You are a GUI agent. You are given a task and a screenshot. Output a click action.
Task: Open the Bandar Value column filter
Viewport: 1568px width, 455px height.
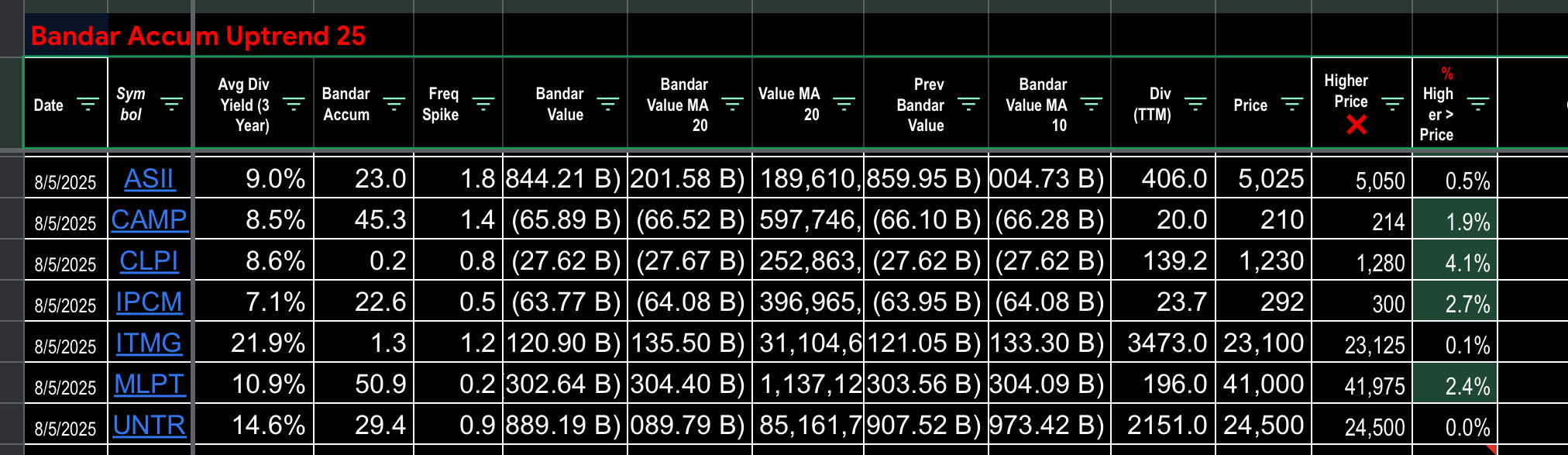[x=608, y=105]
